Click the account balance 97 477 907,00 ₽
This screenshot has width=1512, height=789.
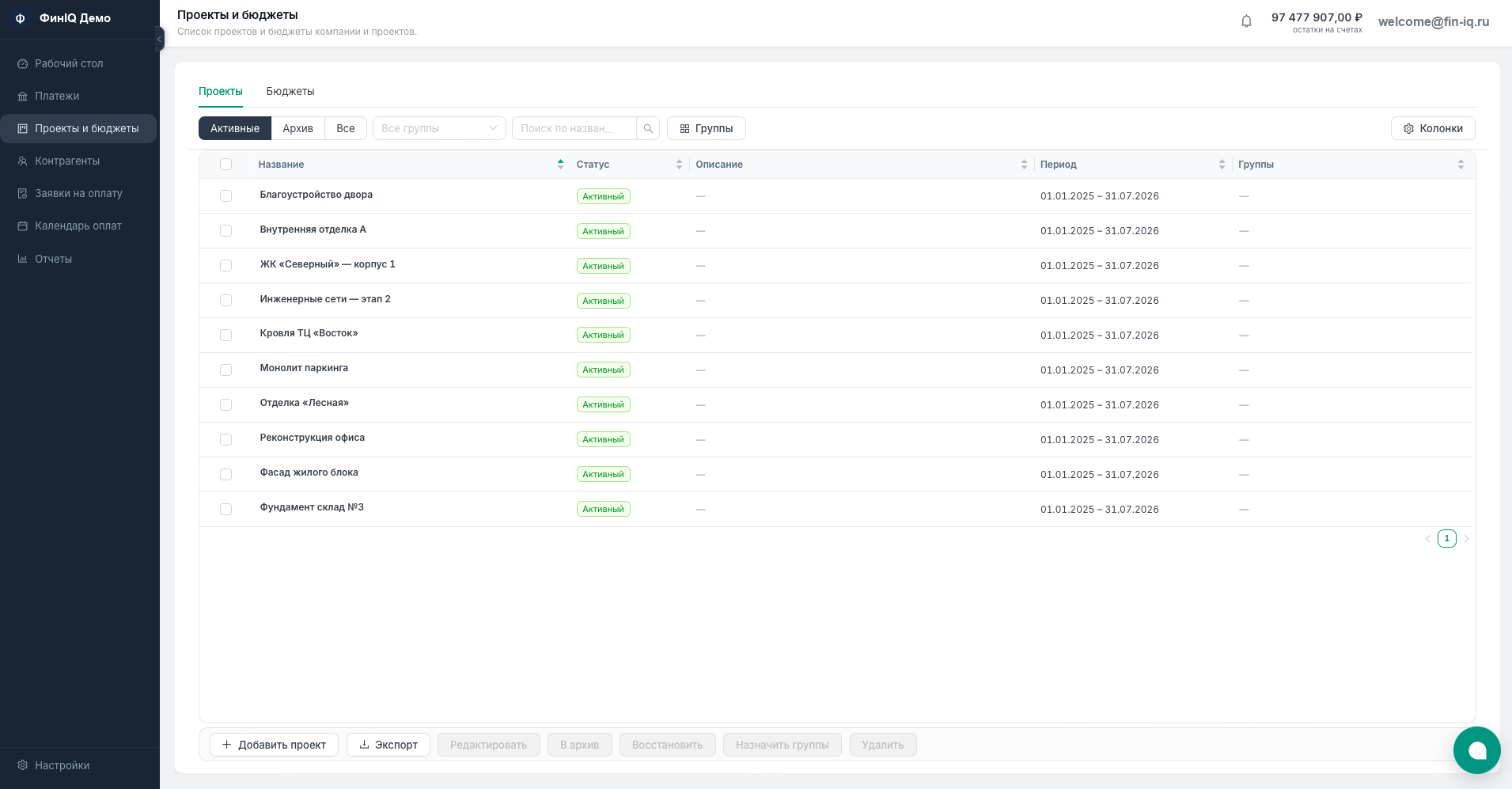coord(1317,17)
